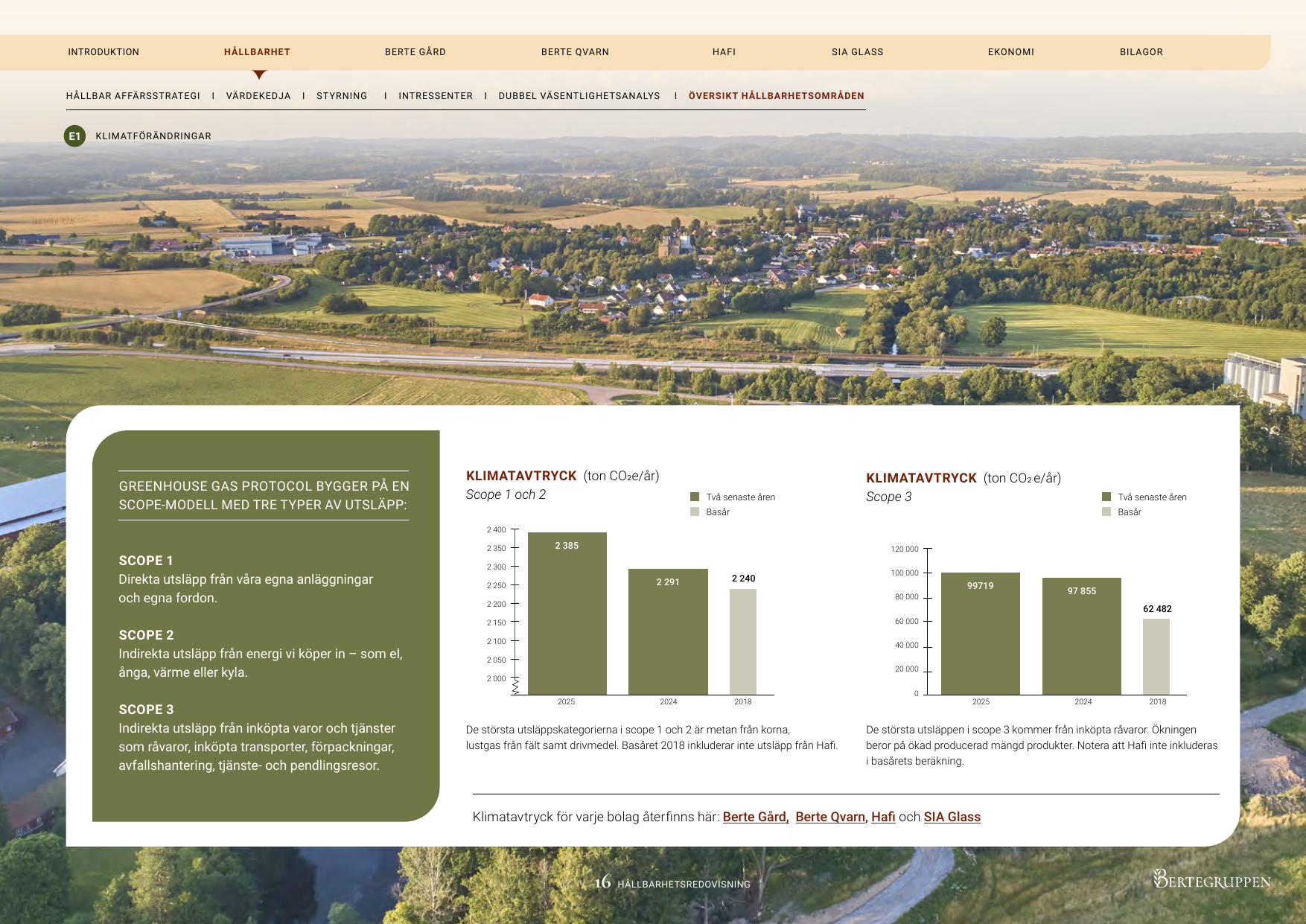Click the Klimatförändringar label
This screenshot has height=924, width=1306.
tap(153, 136)
